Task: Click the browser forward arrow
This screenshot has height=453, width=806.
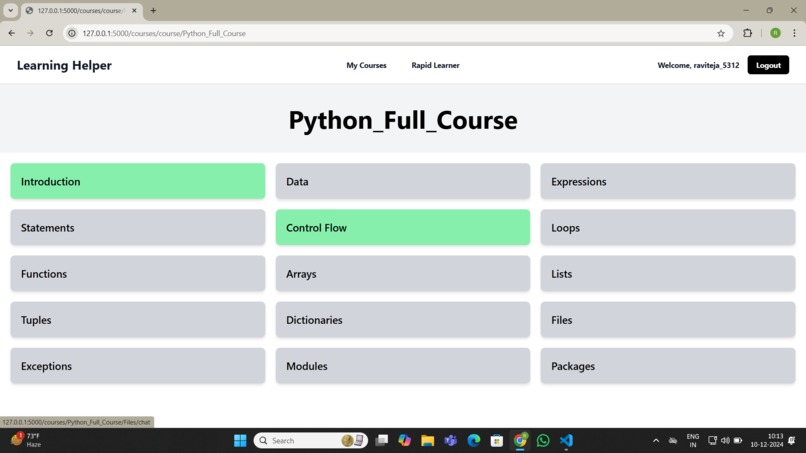Action: [30, 33]
